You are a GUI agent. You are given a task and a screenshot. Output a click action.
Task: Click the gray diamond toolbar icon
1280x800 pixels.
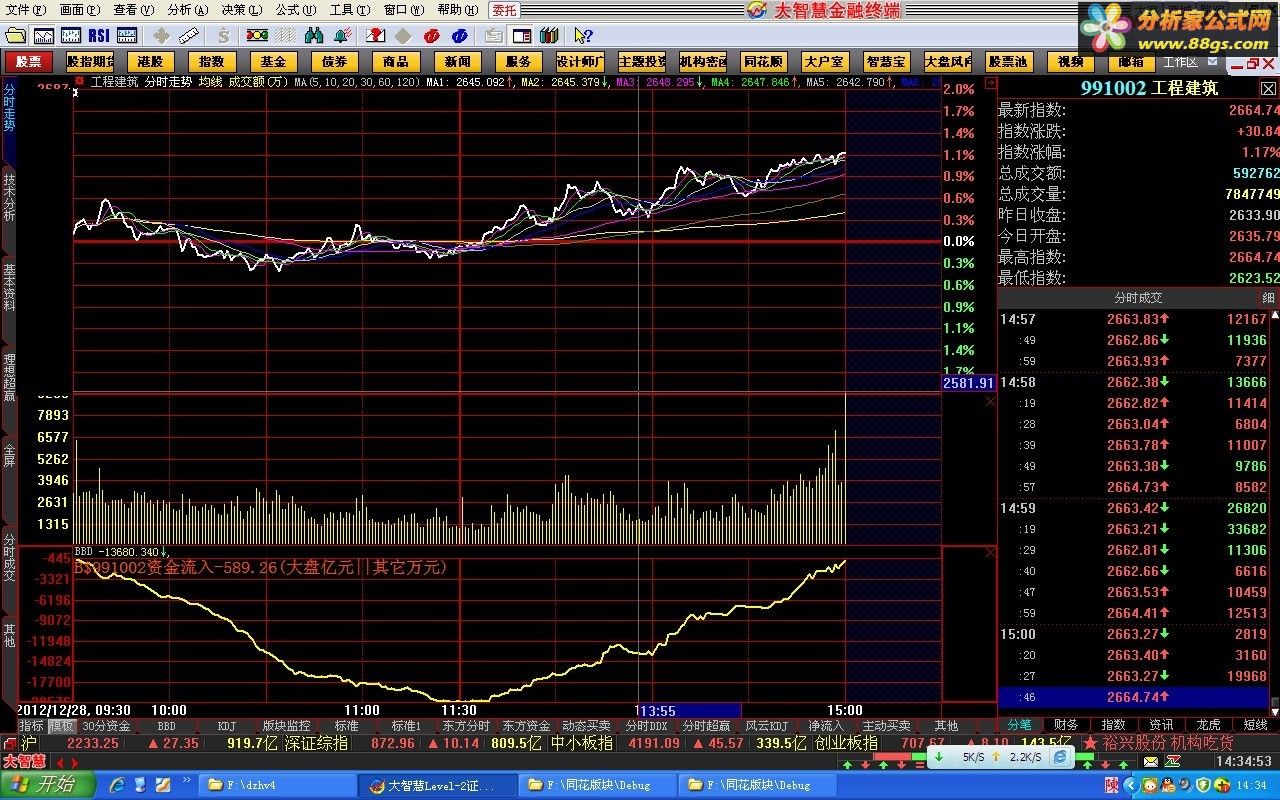[x=403, y=36]
